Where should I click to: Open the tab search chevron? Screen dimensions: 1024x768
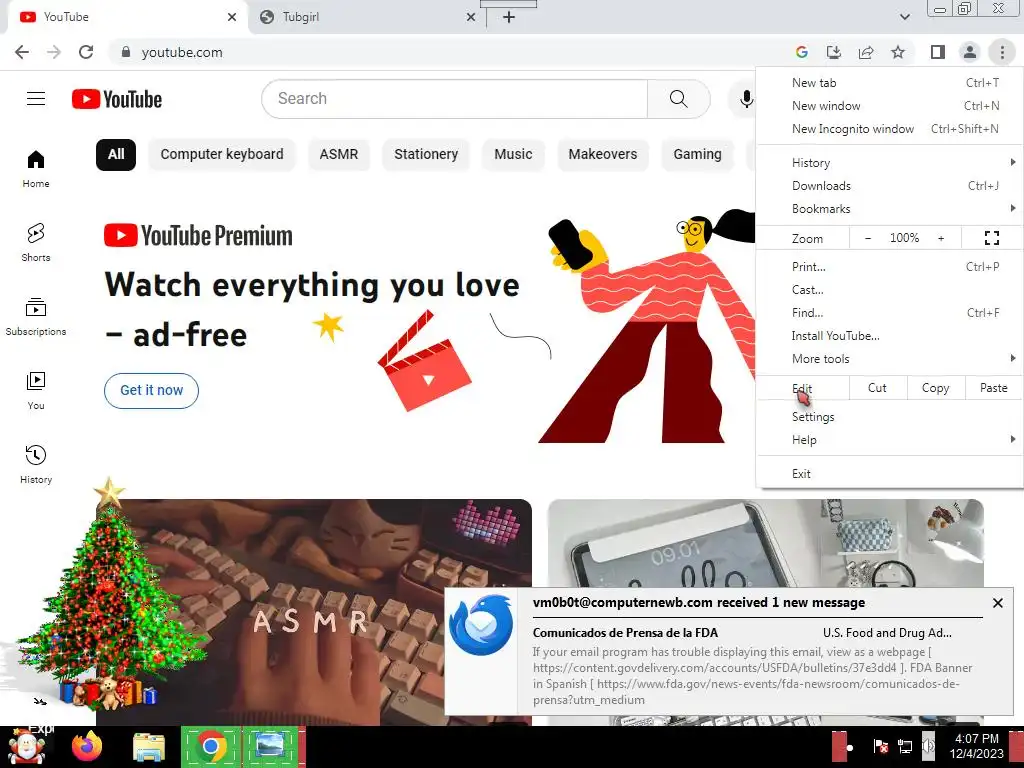pyautogui.click(x=904, y=17)
